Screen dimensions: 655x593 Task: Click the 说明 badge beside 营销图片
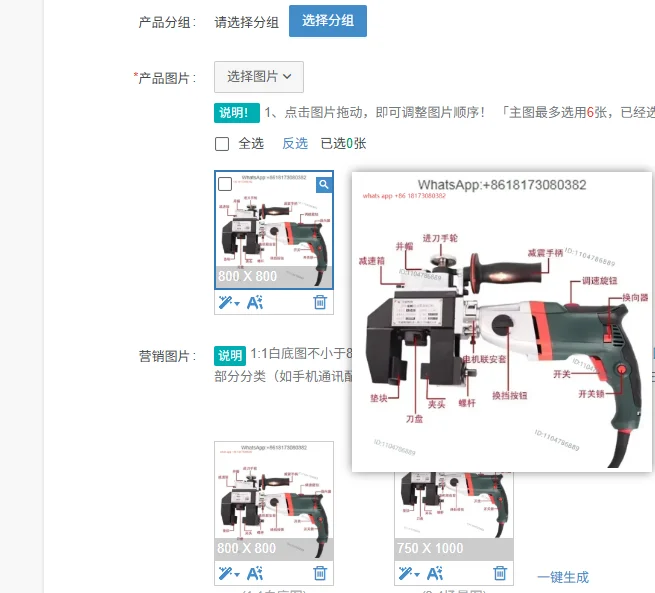tap(230, 355)
